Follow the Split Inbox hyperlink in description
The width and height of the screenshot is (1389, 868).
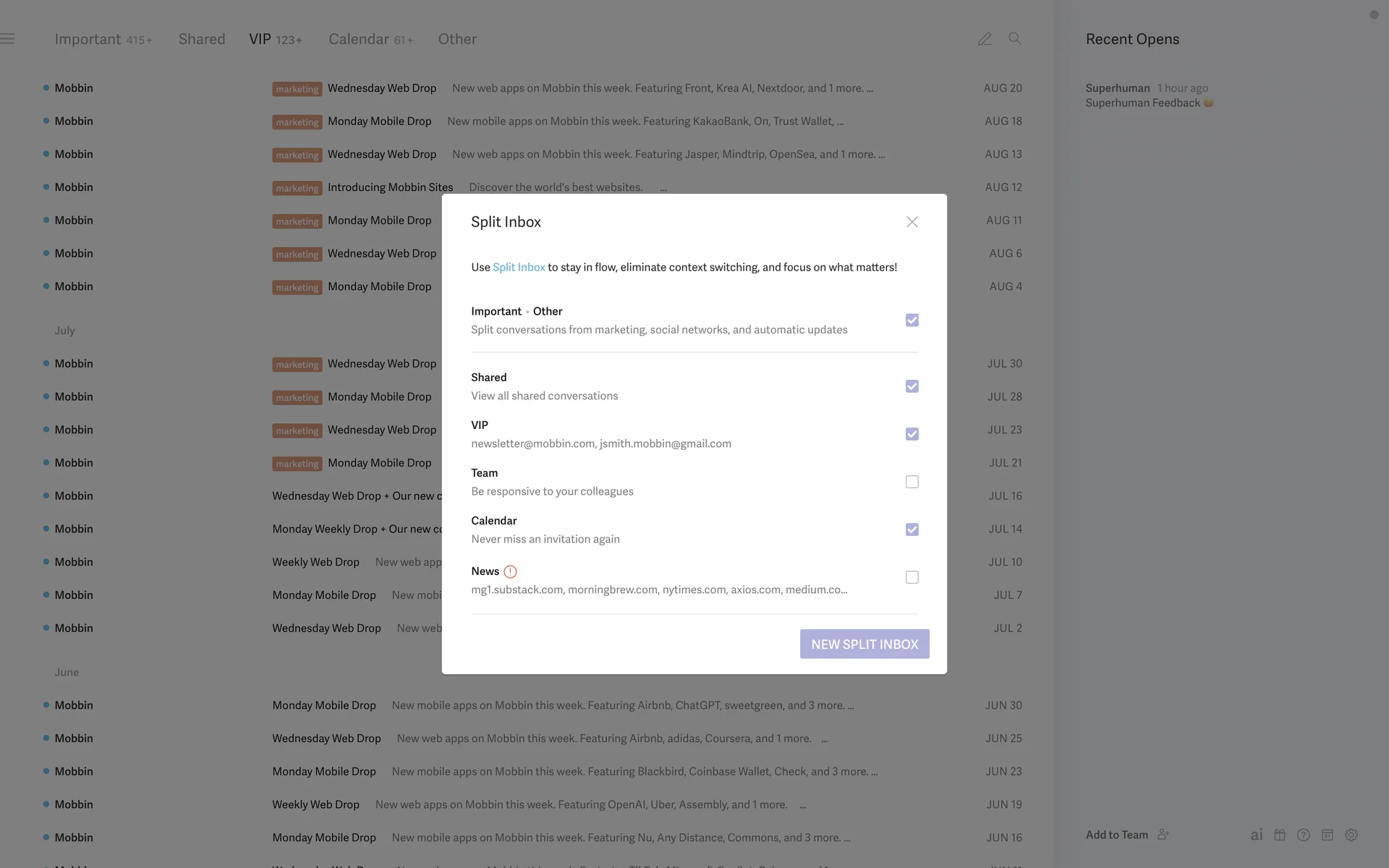pos(519,267)
